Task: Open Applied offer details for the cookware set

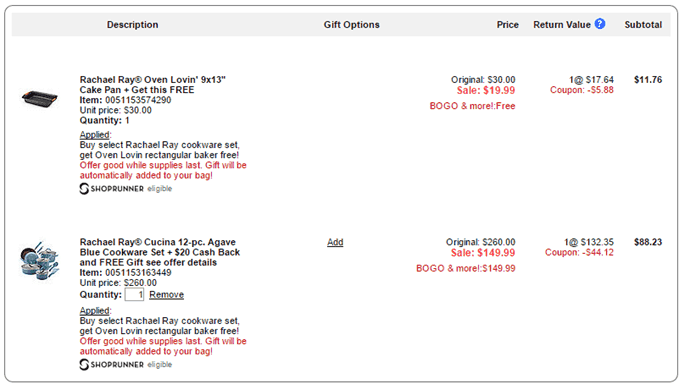Action: tap(95, 310)
